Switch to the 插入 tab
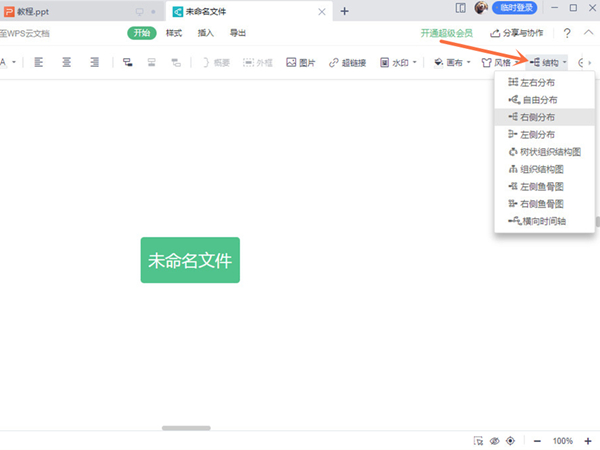 [206, 33]
